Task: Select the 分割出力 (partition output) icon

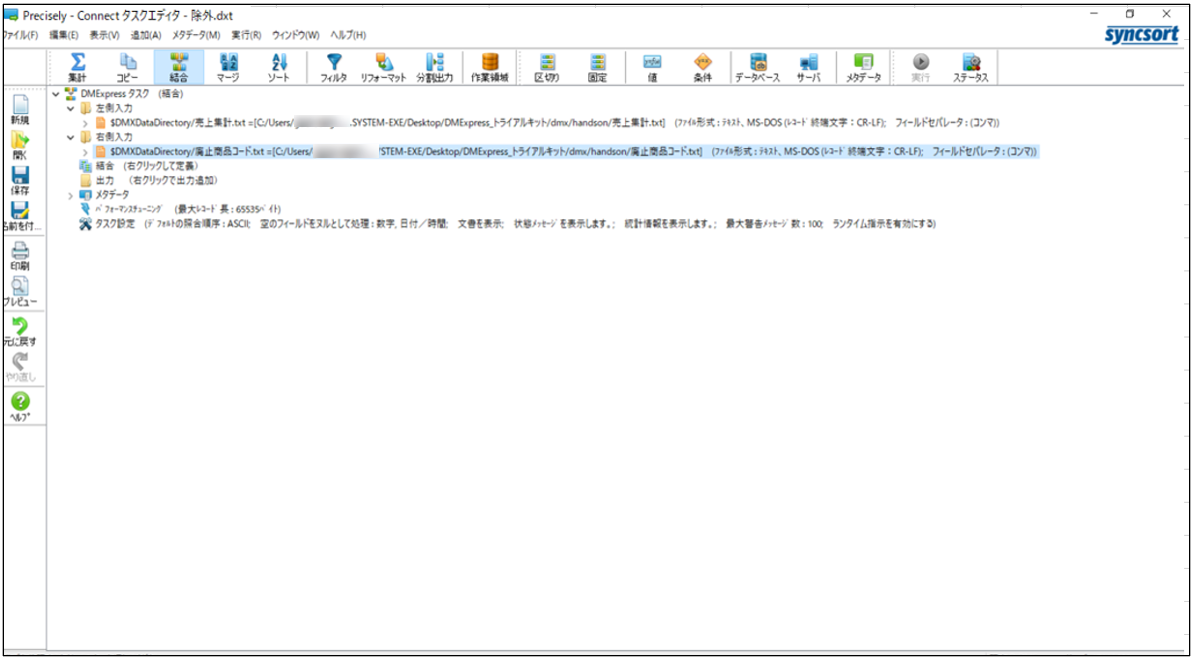Action: pyautogui.click(x=435, y=67)
